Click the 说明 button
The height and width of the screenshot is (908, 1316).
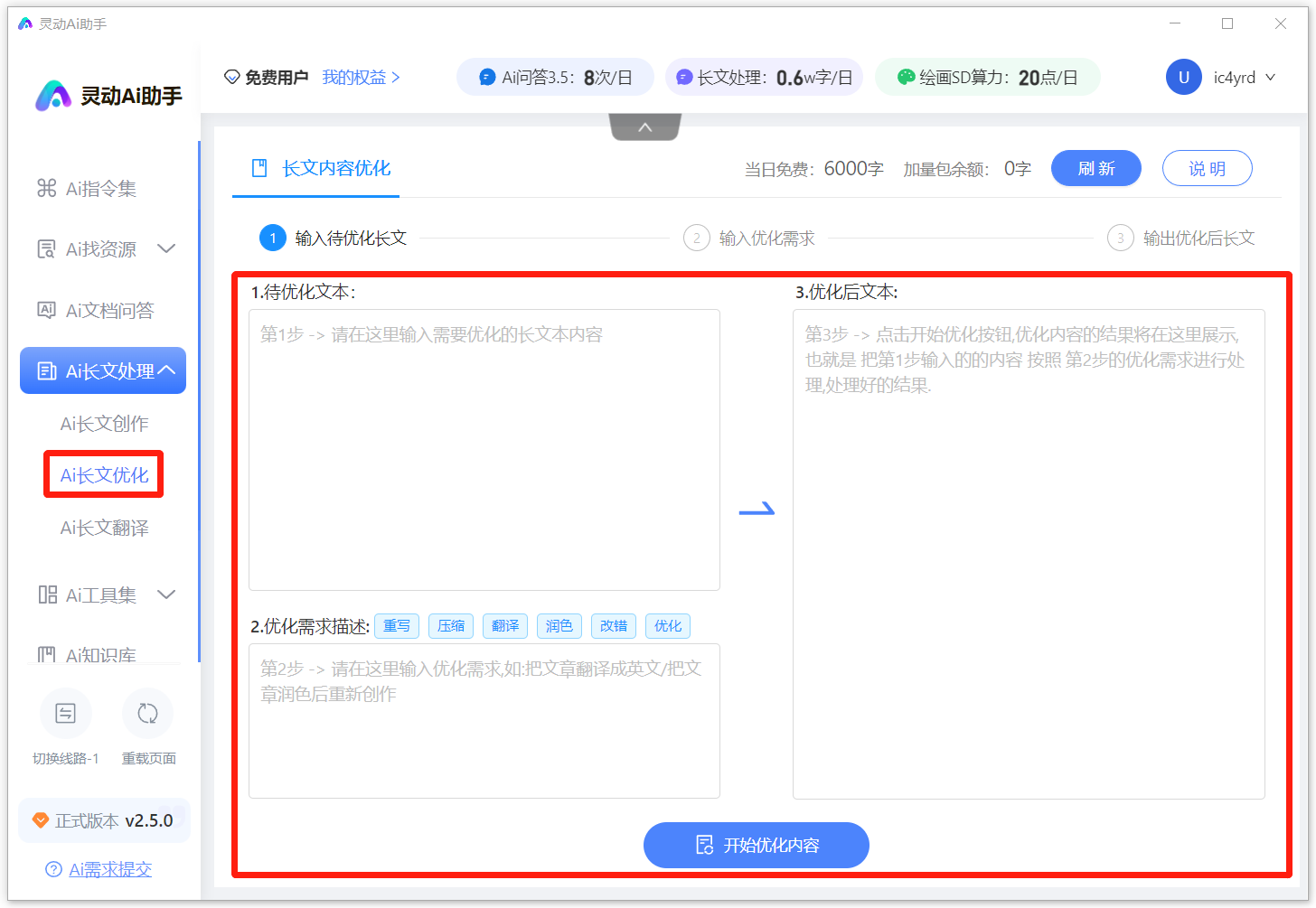coord(1208,168)
